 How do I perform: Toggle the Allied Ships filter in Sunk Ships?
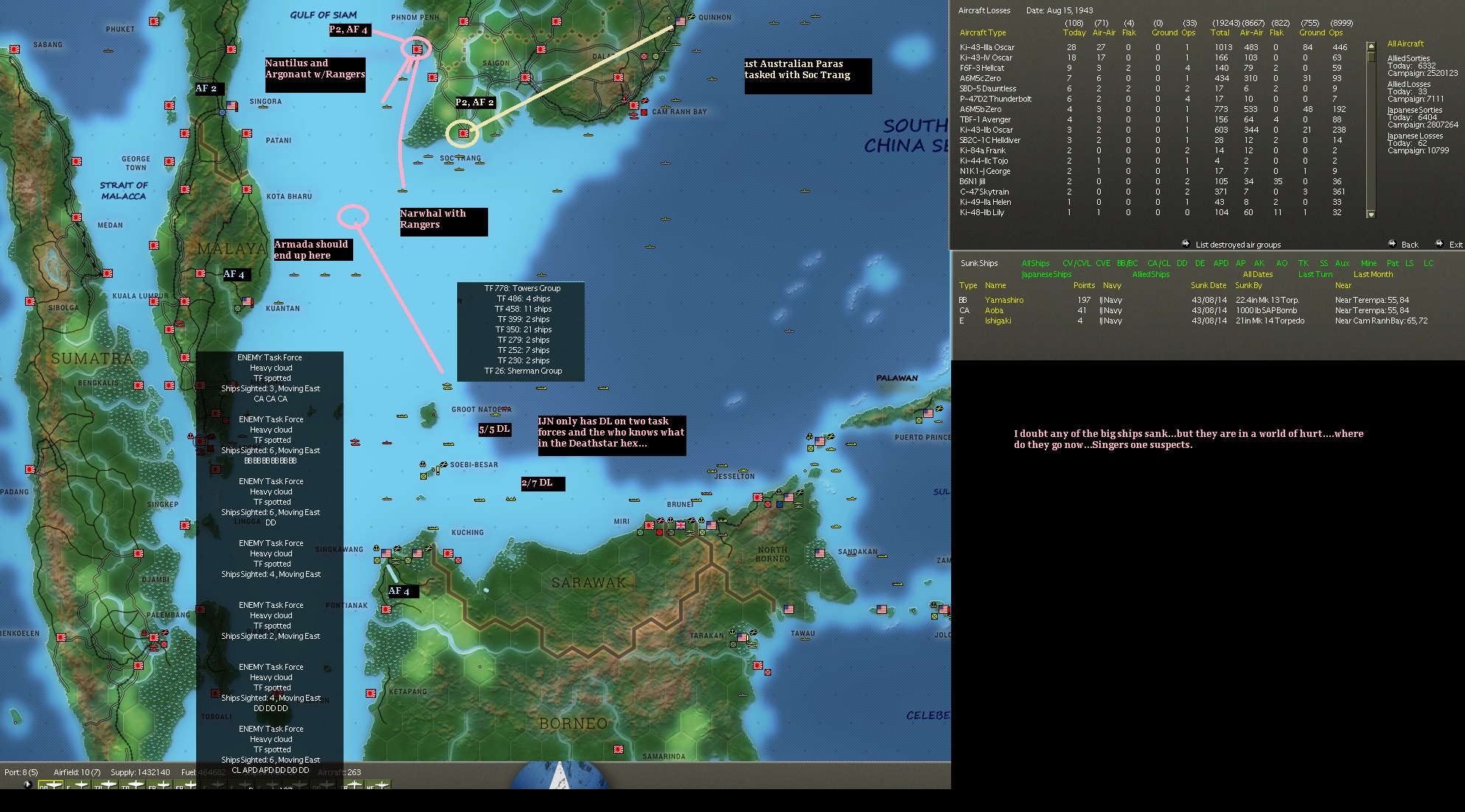point(1151,274)
